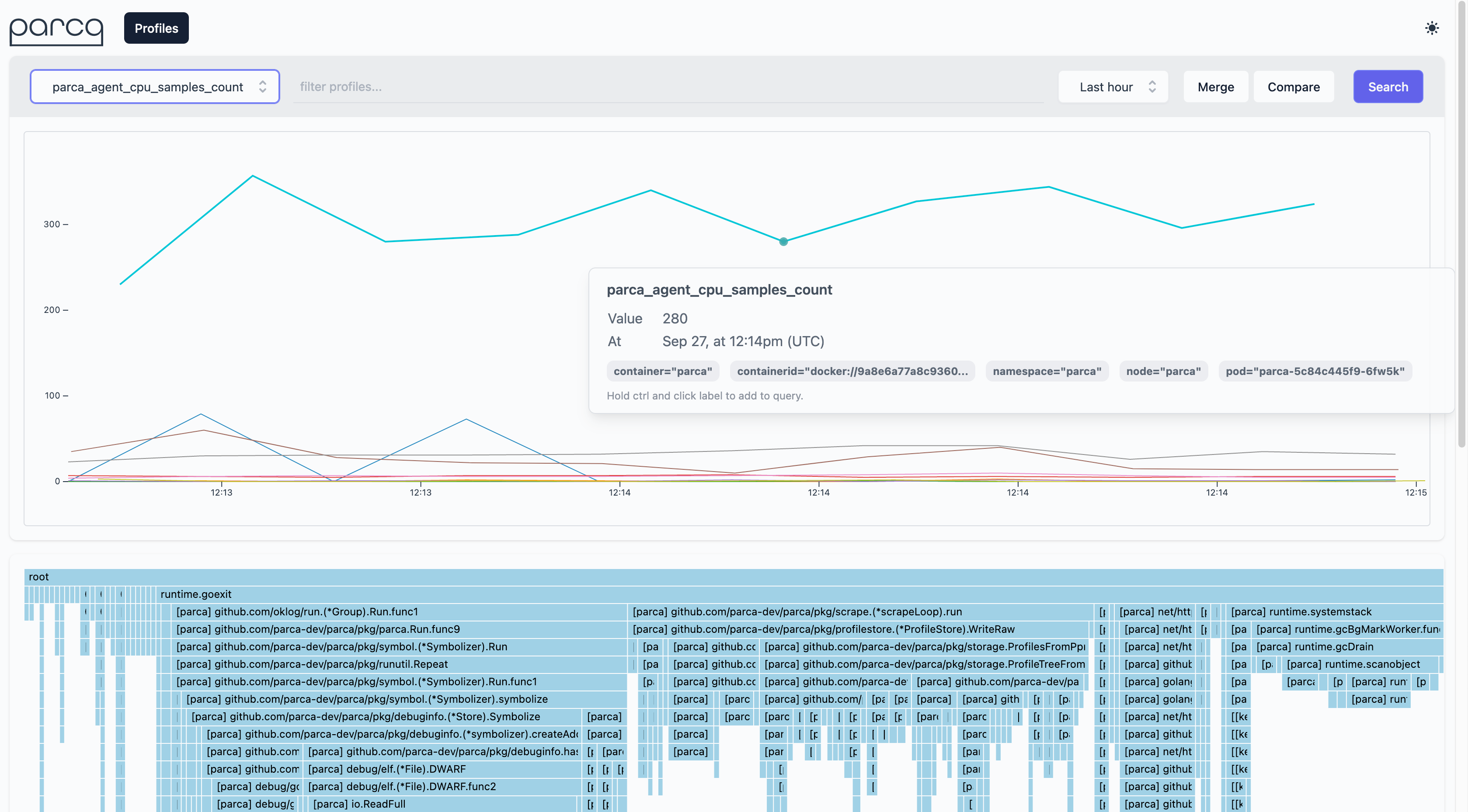Click the 300 y-axis tick label
Image resolution: width=1468 pixels, height=812 pixels.
(52, 225)
